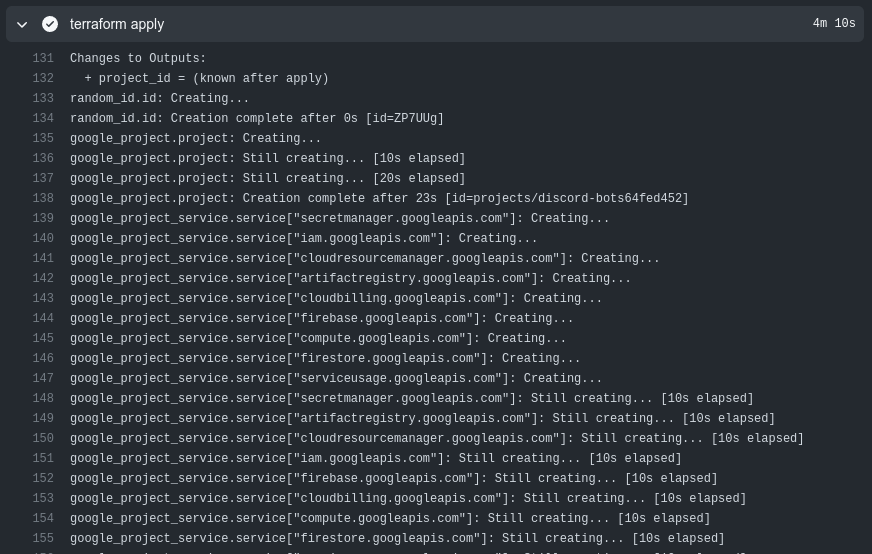This screenshot has height=554, width=872.
Task: Click the compute.googleapis.com Still creating line
Action: 390,518
